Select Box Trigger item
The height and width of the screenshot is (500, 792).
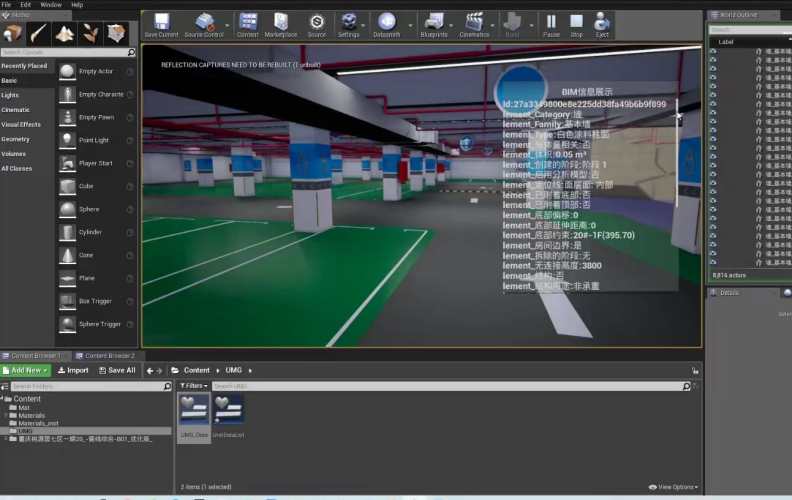(95, 301)
